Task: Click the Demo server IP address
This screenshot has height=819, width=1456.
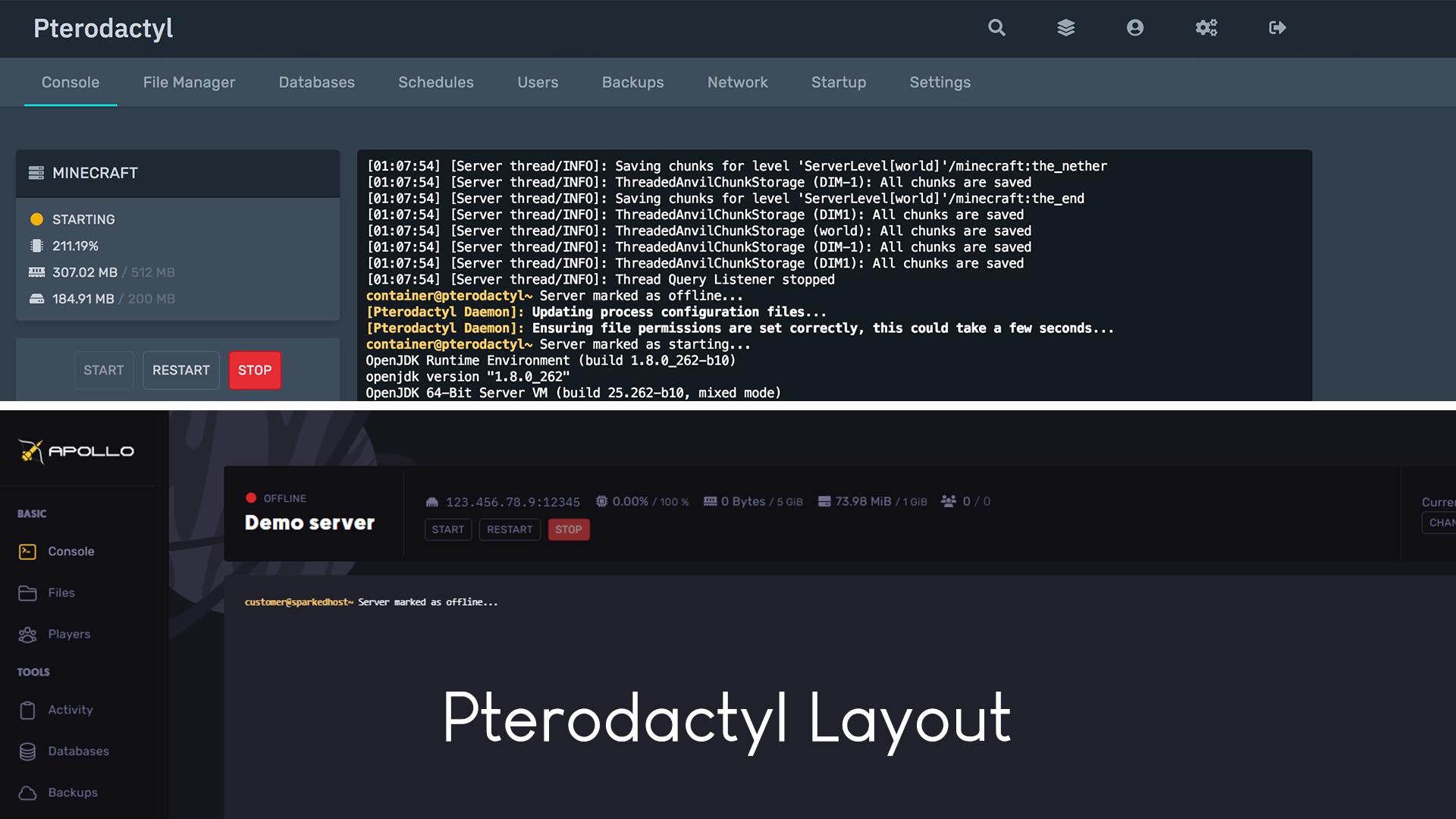Action: click(x=512, y=502)
